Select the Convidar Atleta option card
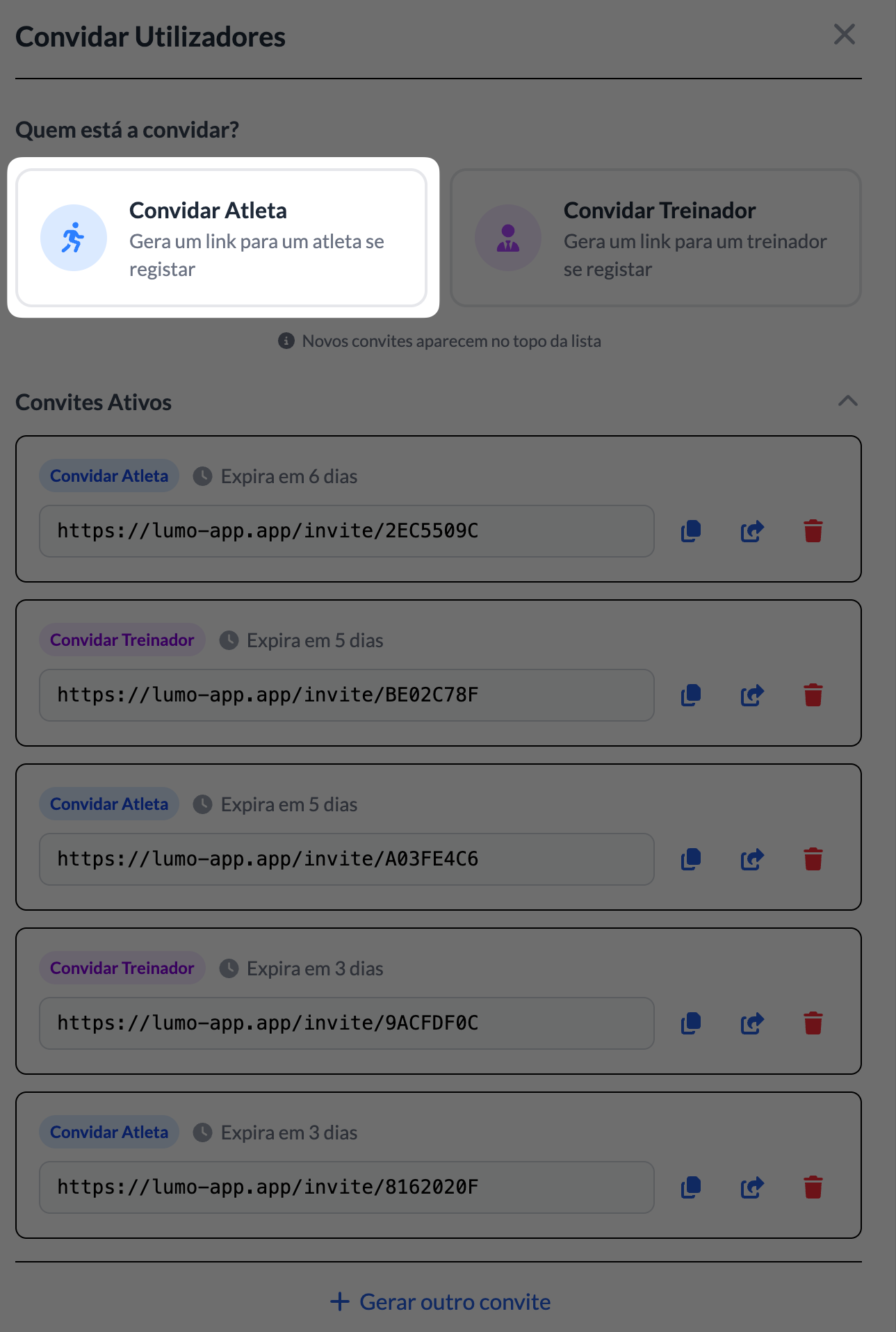Viewport: 896px width, 1332px height. (x=222, y=238)
